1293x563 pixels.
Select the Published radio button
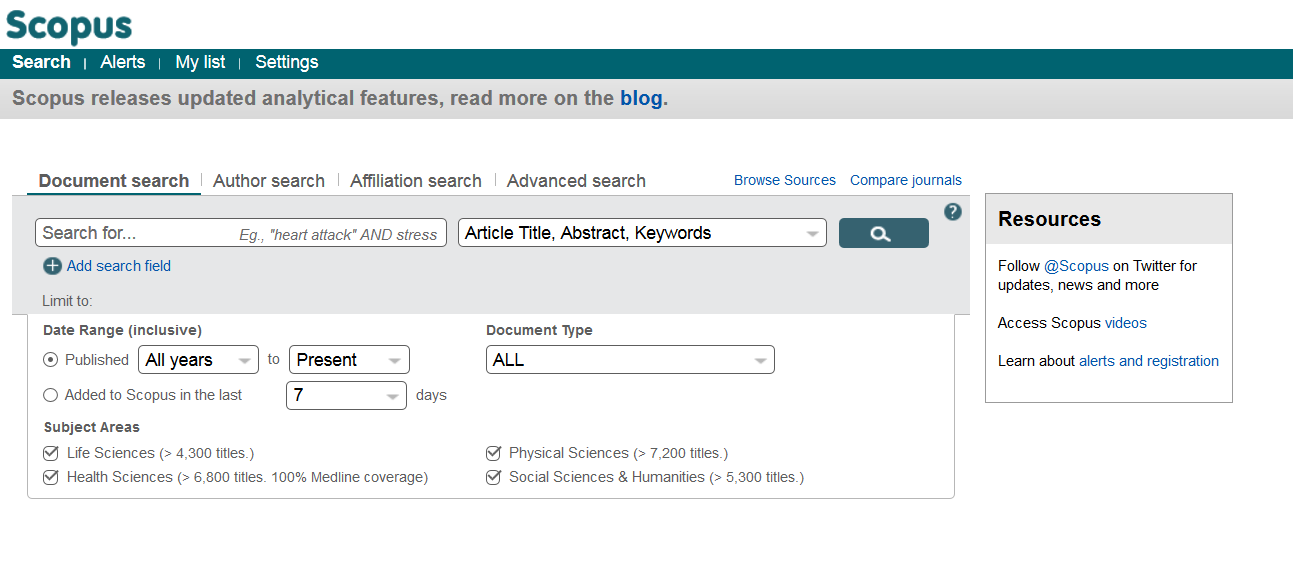tap(51, 360)
